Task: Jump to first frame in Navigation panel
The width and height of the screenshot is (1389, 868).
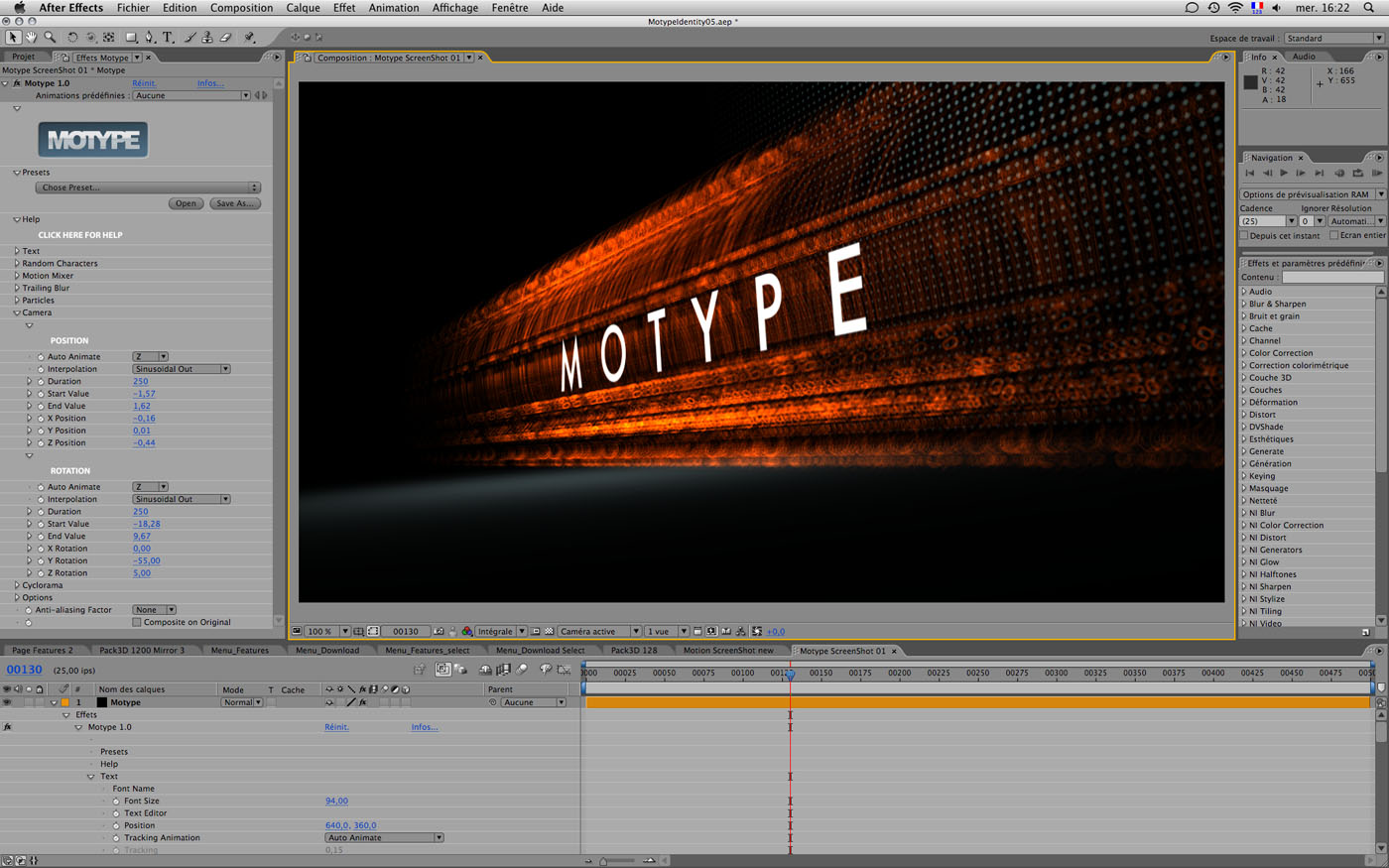Action: (1250, 174)
